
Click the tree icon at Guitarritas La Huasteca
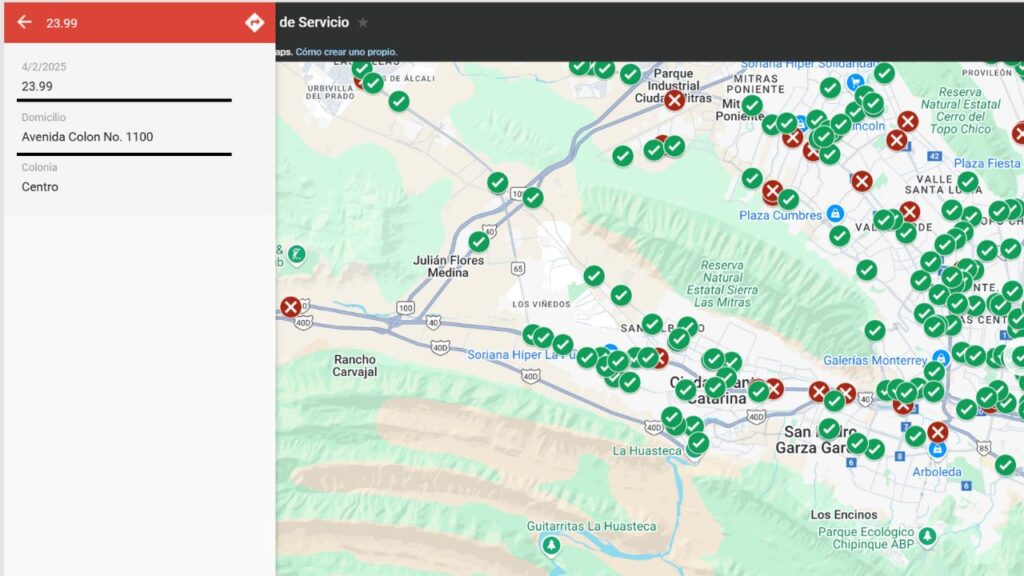pos(554,547)
